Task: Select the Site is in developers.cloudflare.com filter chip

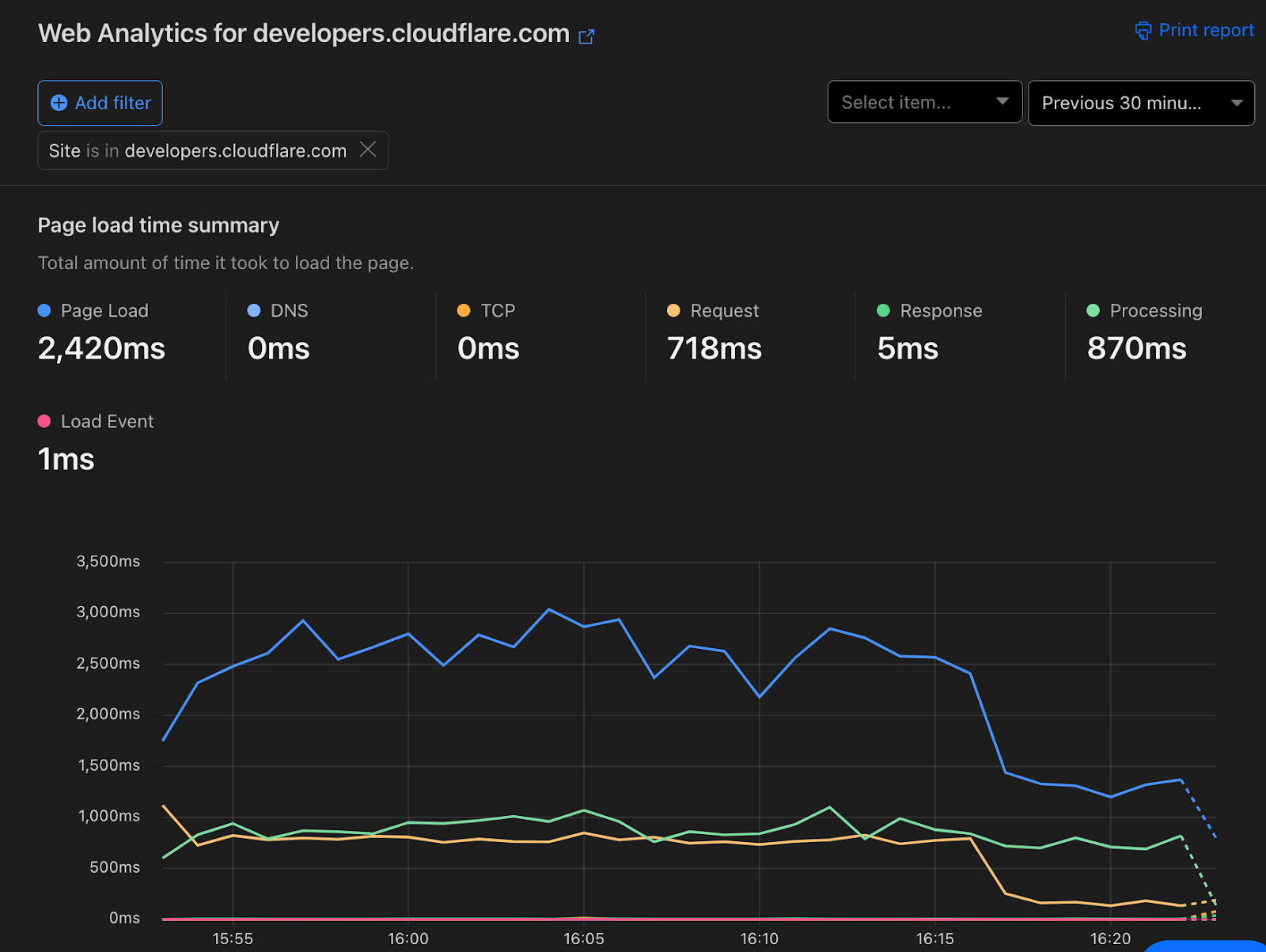Action: point(213,150)
